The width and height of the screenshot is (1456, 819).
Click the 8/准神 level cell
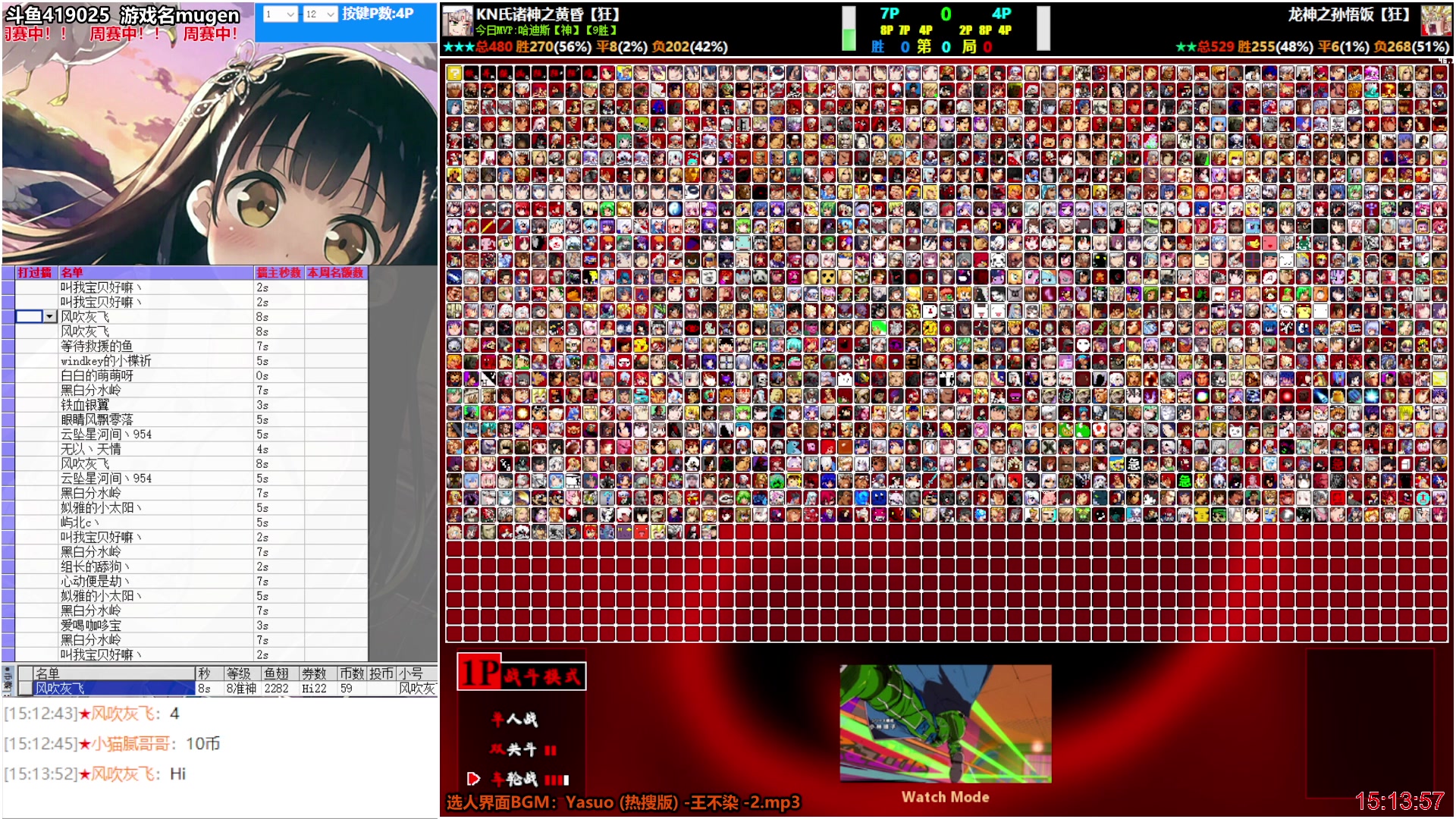click(241, 689)
